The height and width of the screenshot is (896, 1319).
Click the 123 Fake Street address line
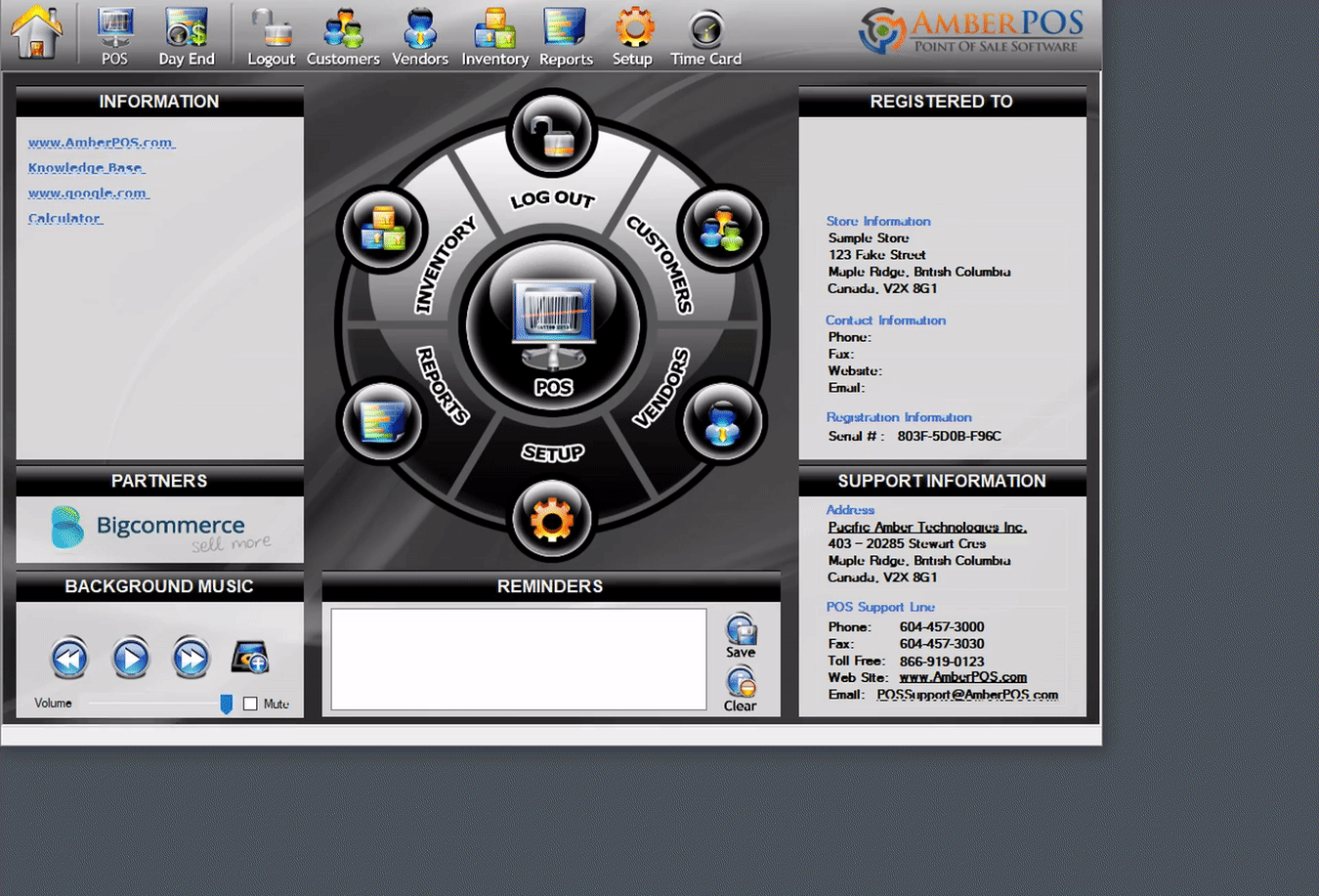coord(877,255)
